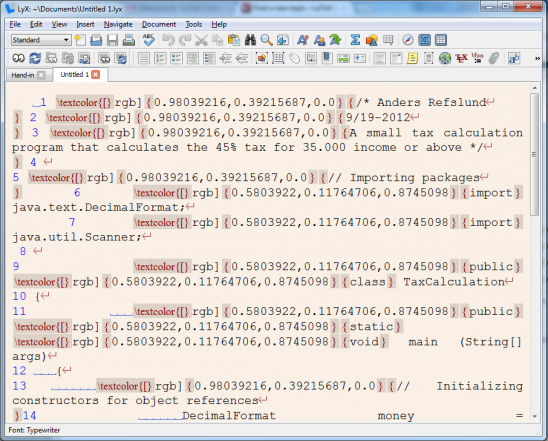Viewport: 548px width, 441px height.
Task: Click the noun style icon
Action: 319,40
